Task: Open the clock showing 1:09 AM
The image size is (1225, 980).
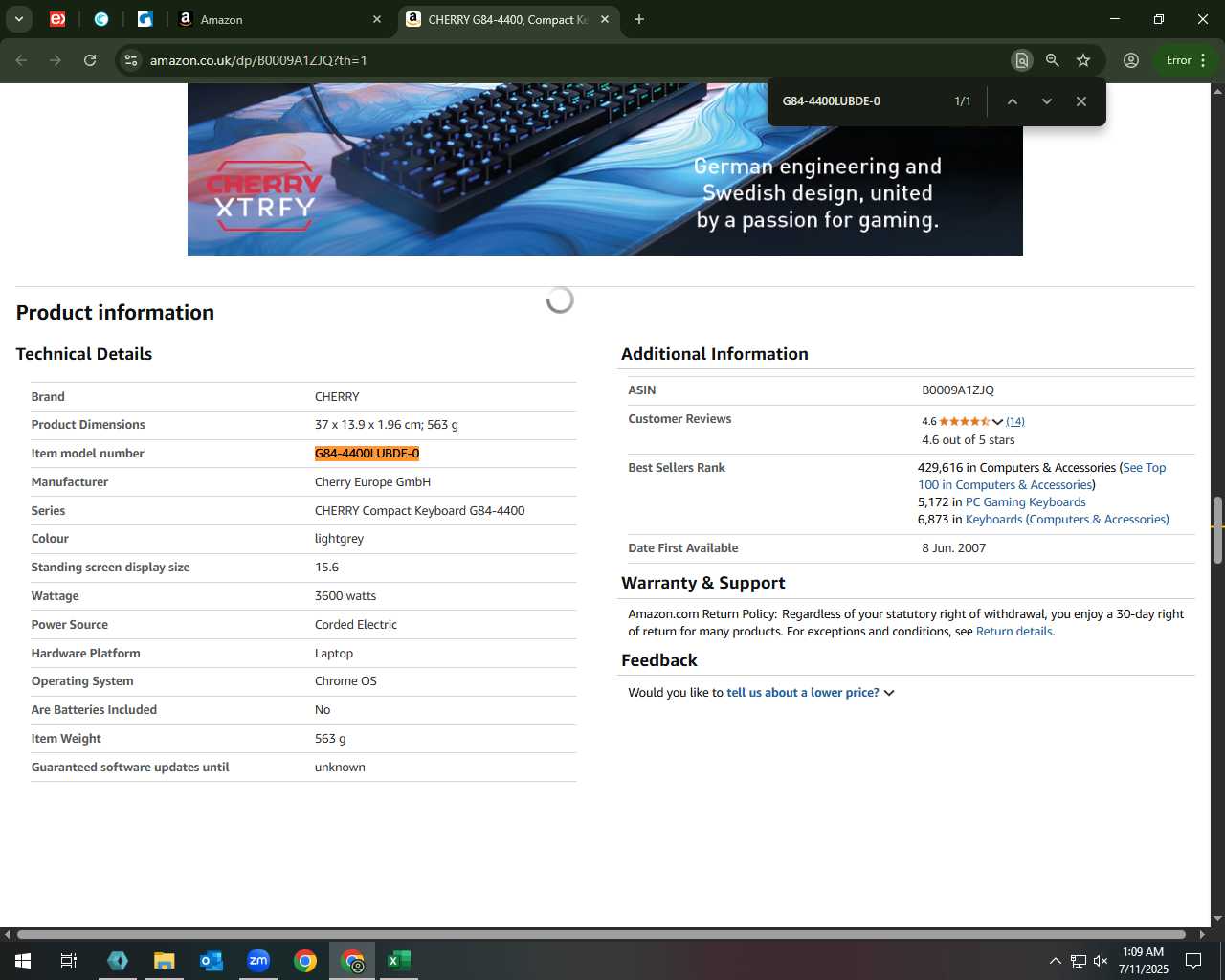Action: 1144,961
